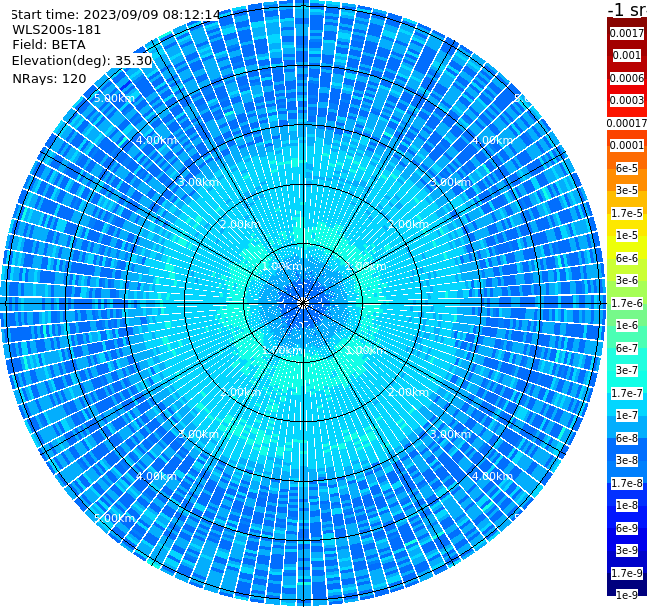The width and height of the screenshot is (647, 607).
Task: Click the lower-left 1.00km range label
Action: point(283,350)
